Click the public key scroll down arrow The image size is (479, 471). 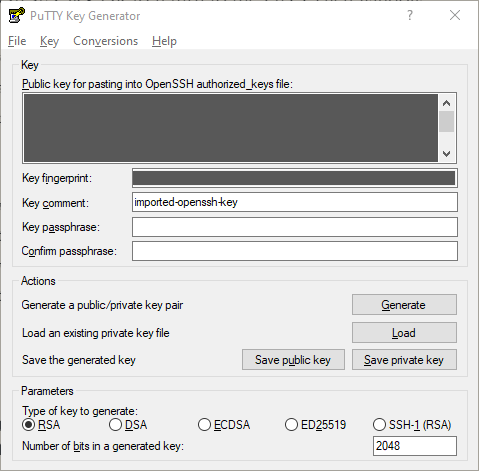[447, 154]
